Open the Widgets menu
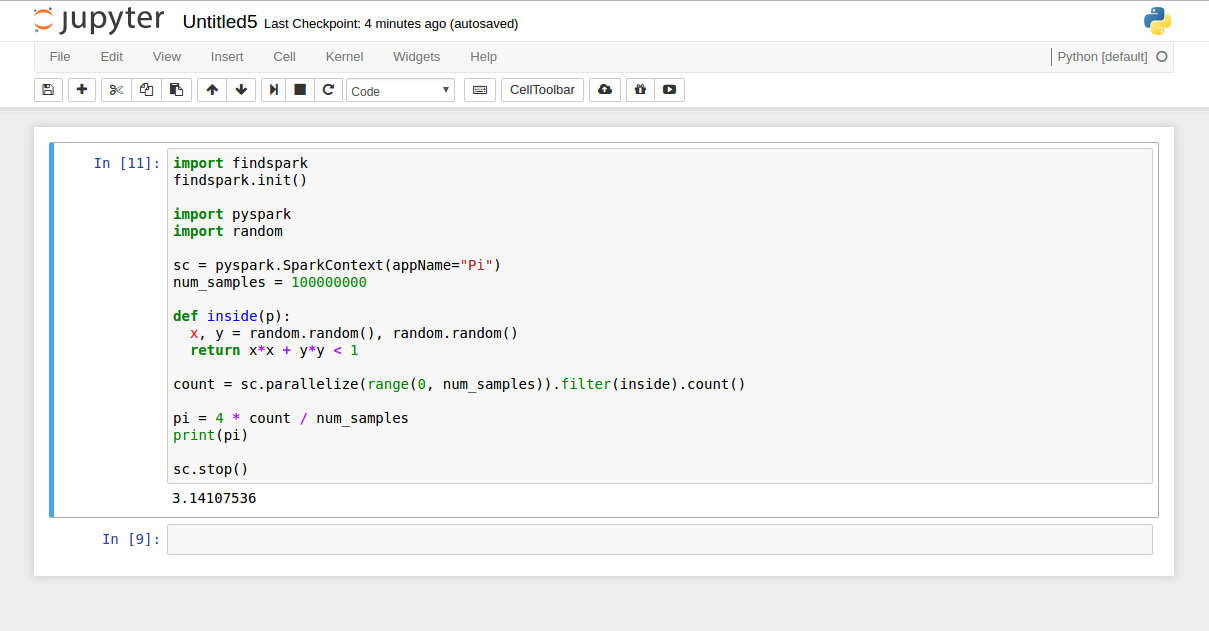Screen dimensions: 1209x631 pos(416,56)
